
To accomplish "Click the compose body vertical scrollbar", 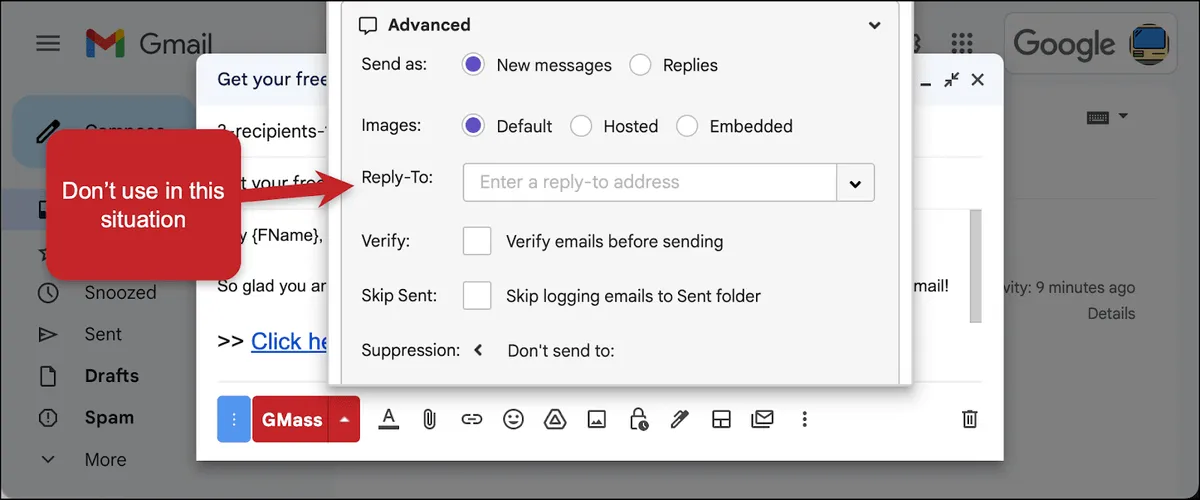I will pyautogui.click(x=975, y=267).
